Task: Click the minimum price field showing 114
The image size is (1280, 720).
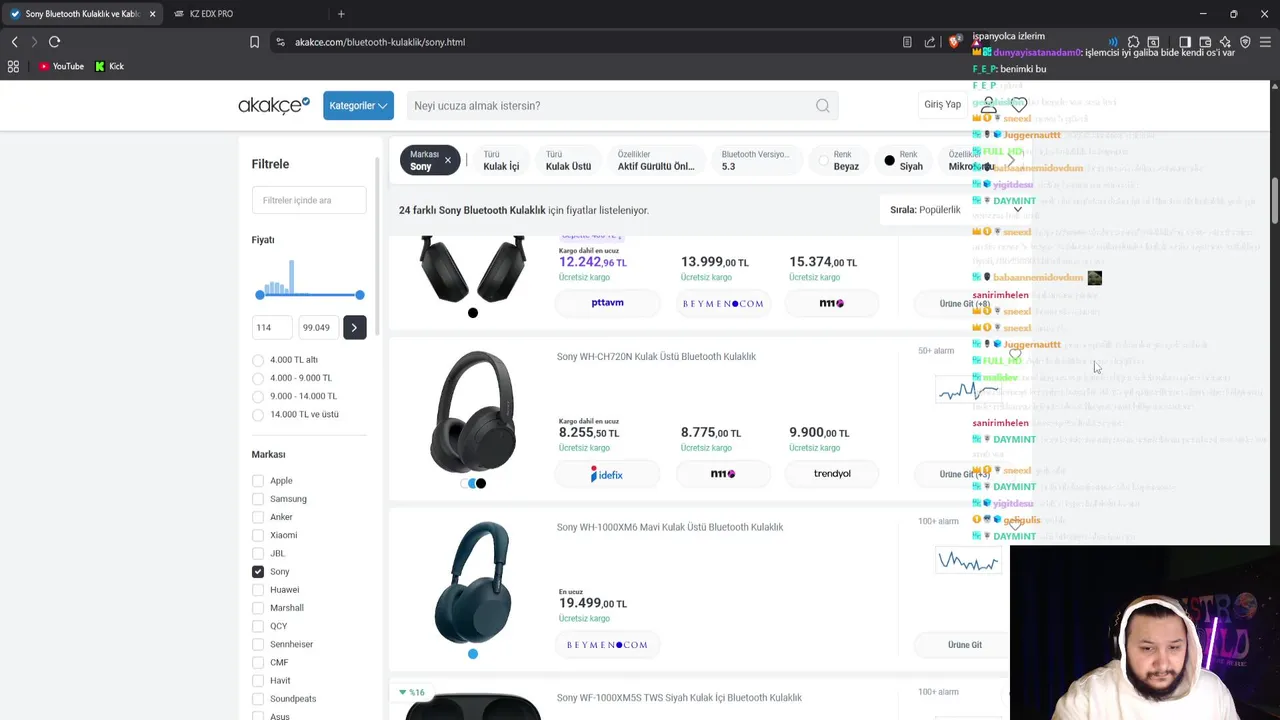Action: (x=272, y=327)
